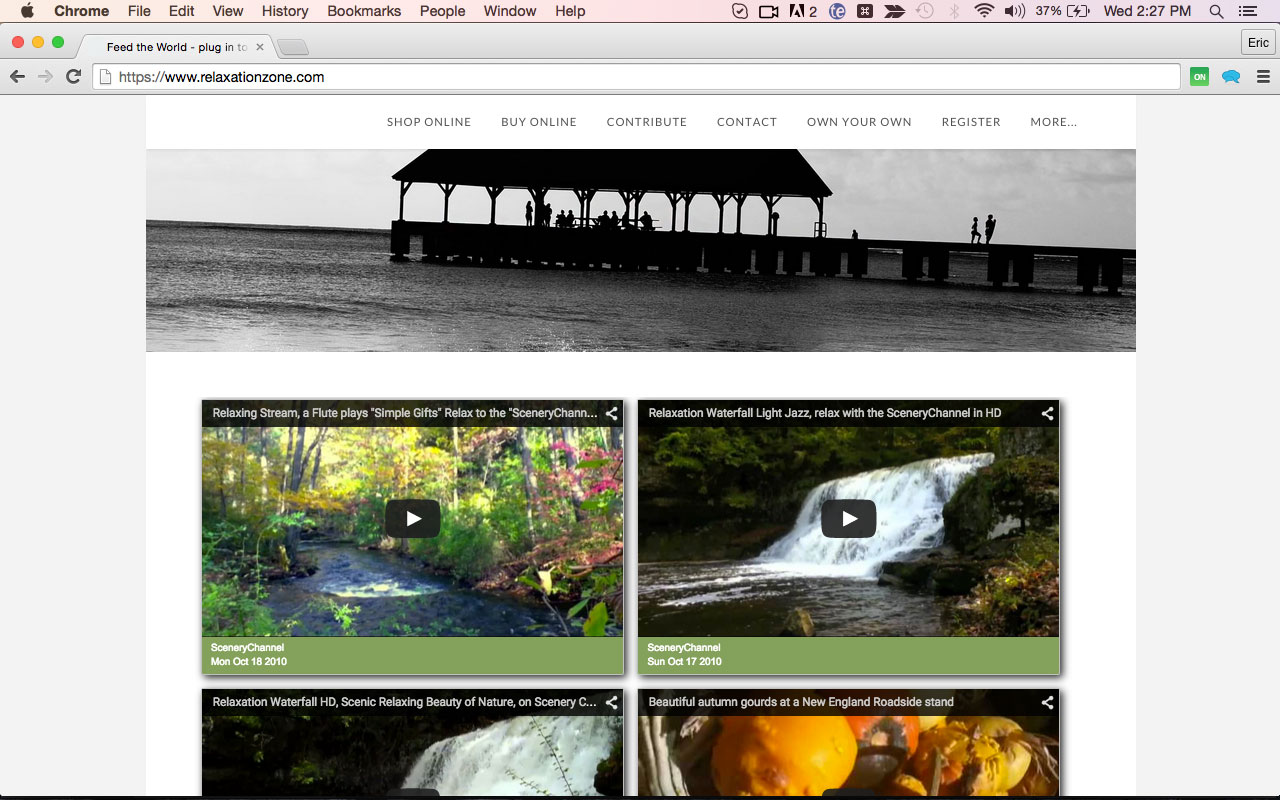Click Relaxing Stream video title text

click(405, 413)
